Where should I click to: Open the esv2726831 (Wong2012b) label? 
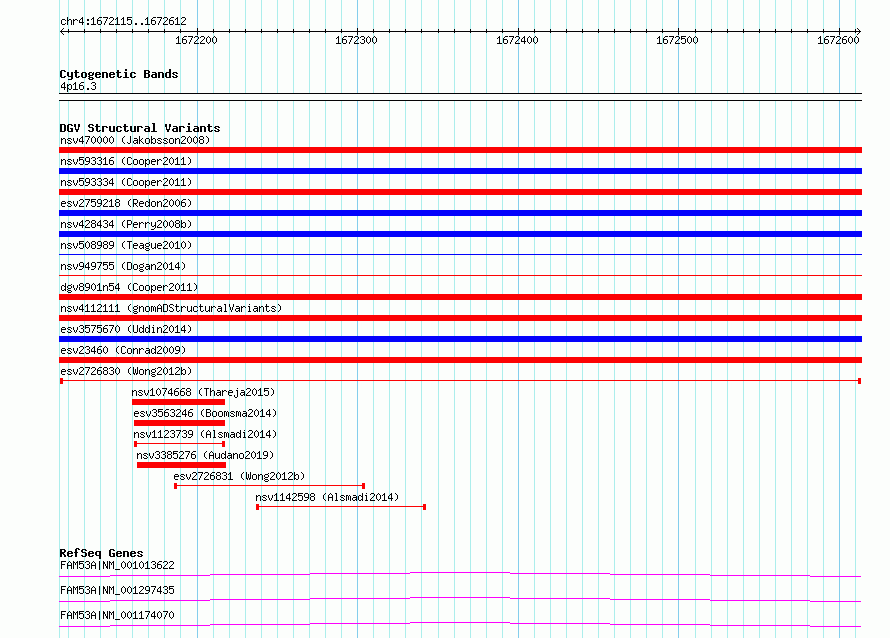click(239, 476)
